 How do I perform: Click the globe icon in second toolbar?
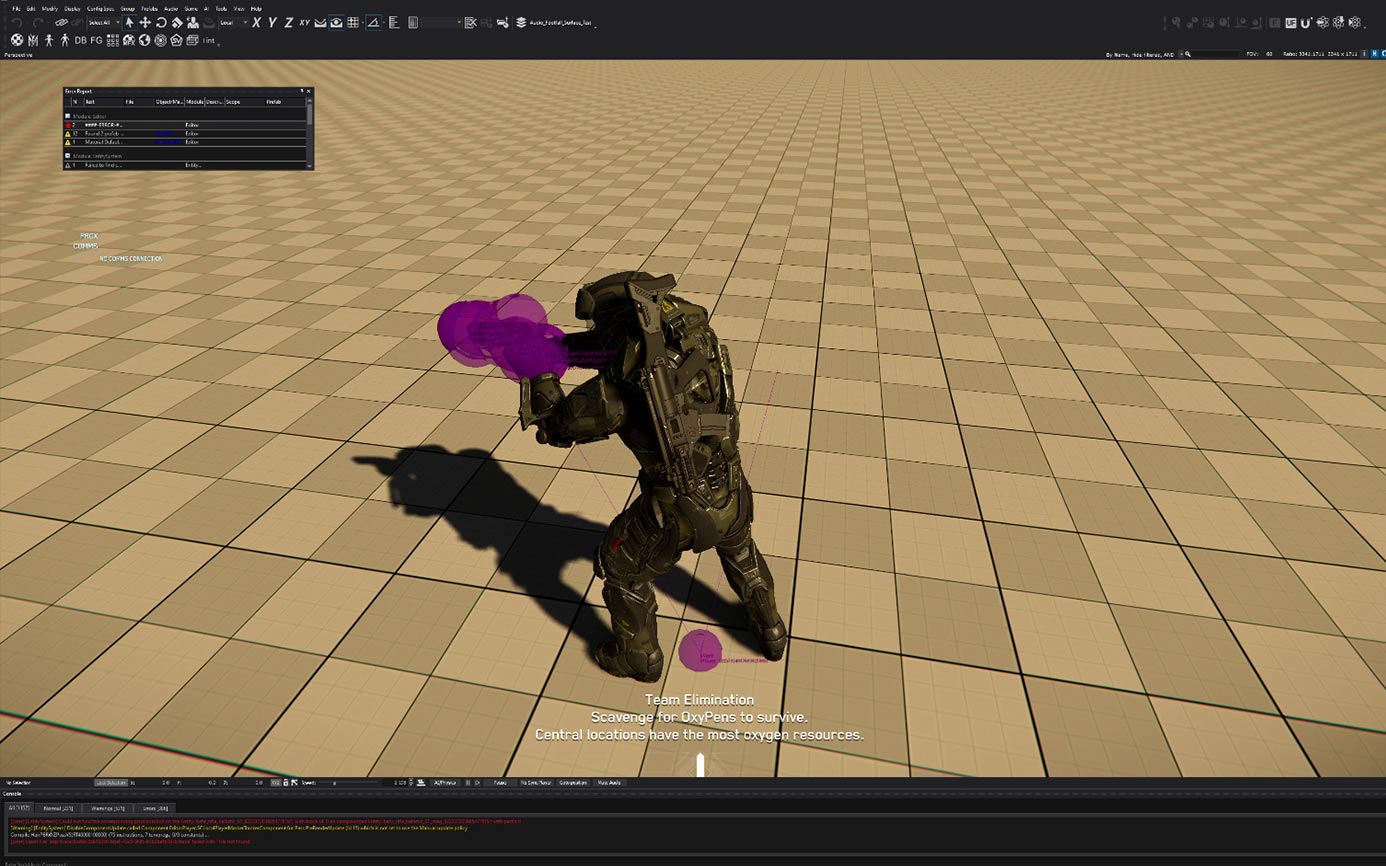145,40
